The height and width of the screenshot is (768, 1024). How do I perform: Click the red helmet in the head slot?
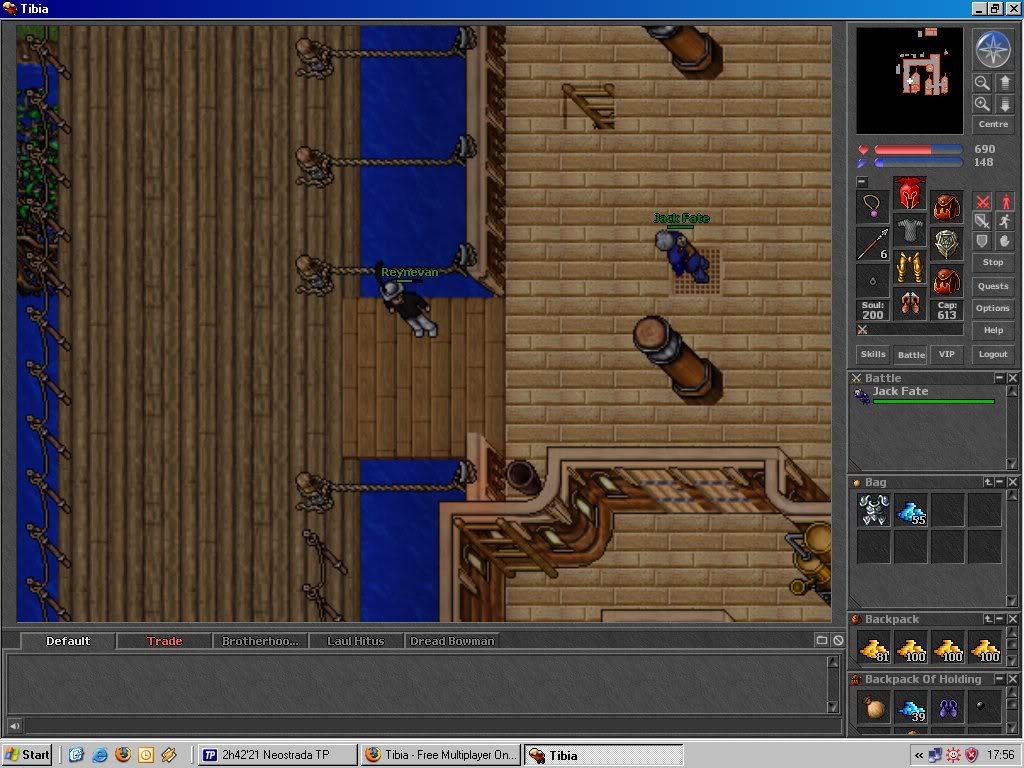909,194
